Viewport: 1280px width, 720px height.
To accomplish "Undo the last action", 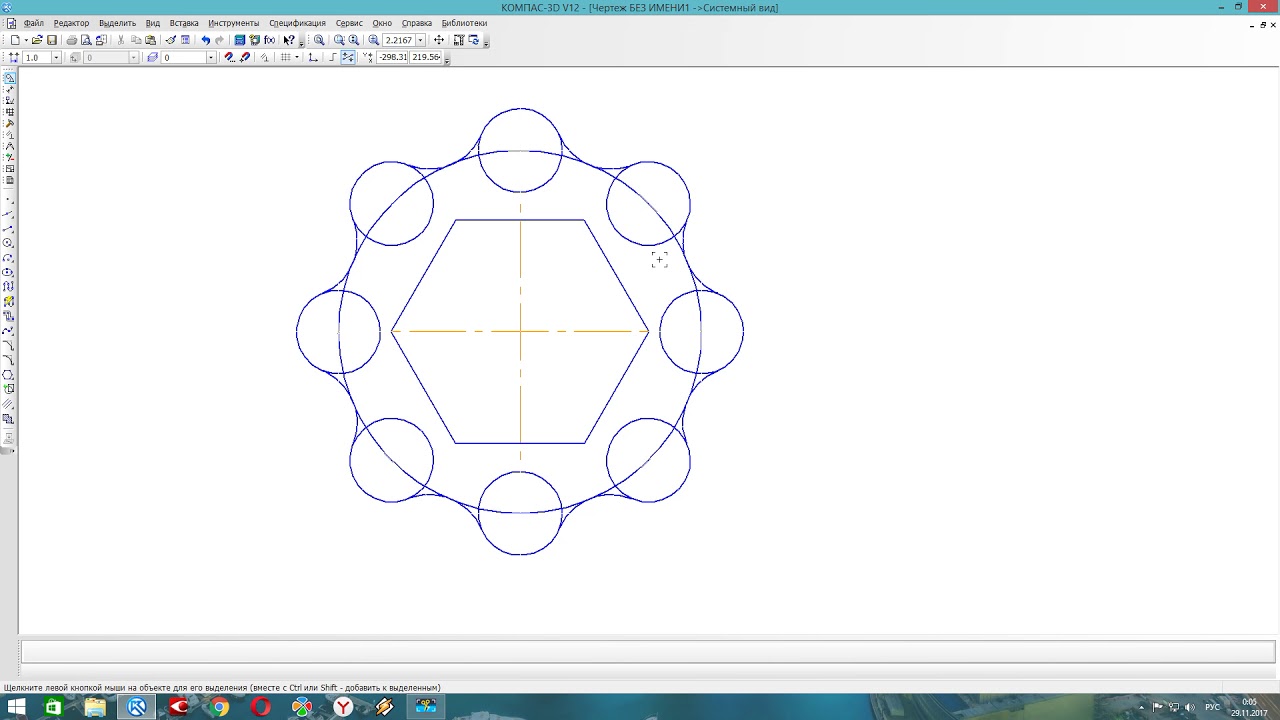I will pyautogui.click(x=206, y=40).
